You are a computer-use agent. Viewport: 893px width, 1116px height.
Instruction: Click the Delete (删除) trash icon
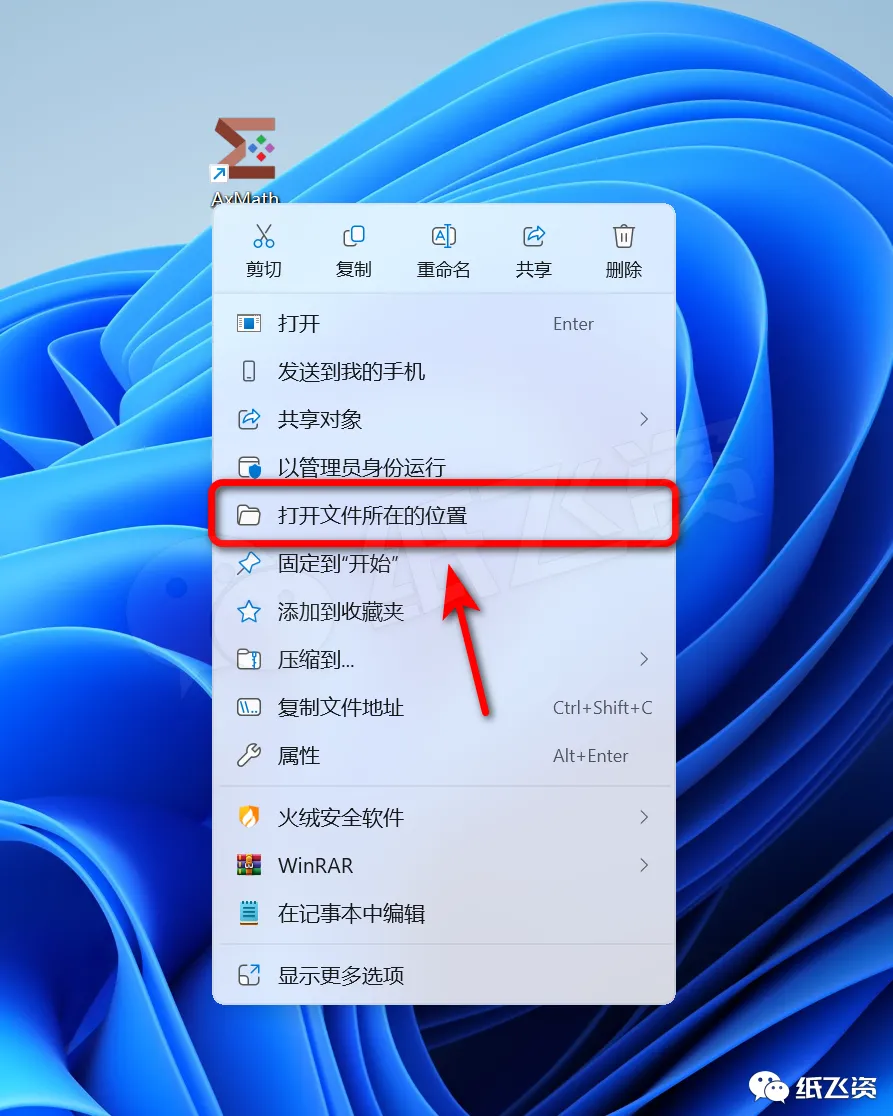[x=623, y=236]
